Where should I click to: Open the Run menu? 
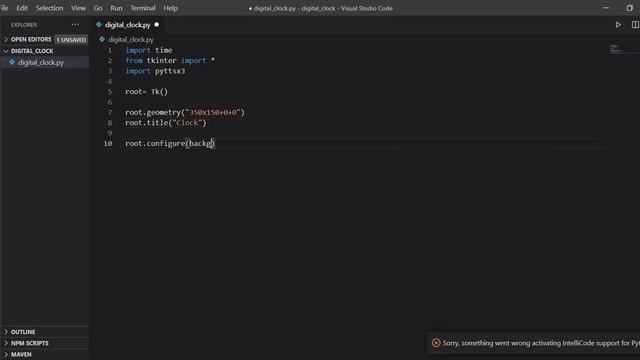coord(116,8)
